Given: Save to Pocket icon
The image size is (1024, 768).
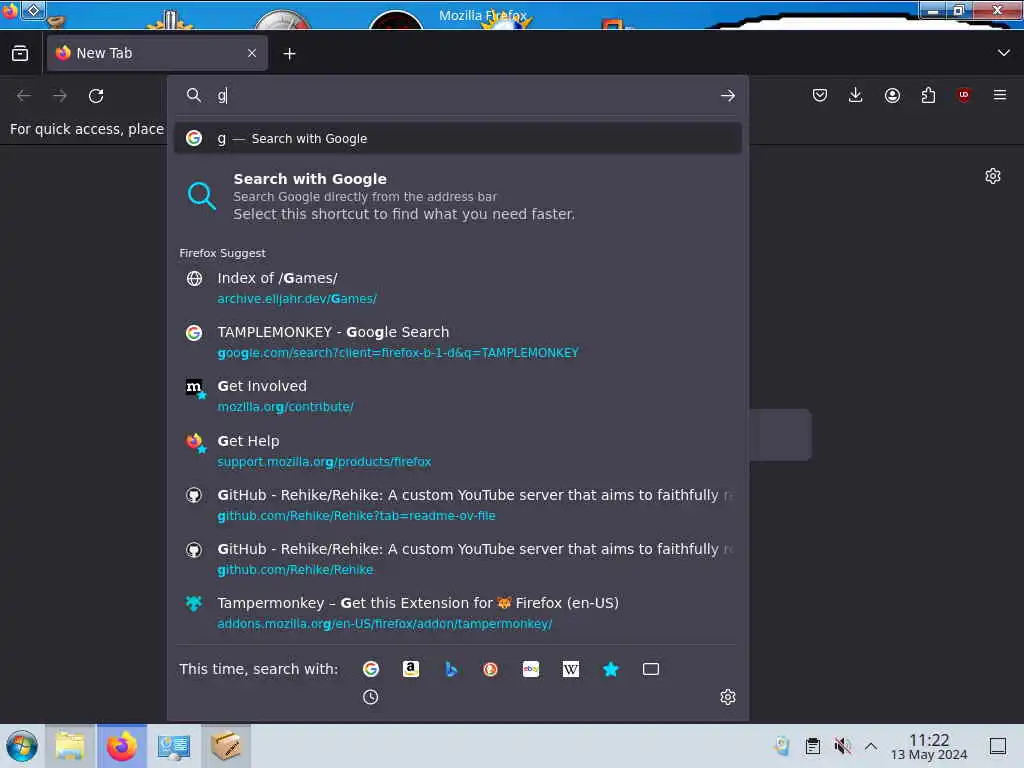Looking at the screenshot, I should tap(820, 95).
